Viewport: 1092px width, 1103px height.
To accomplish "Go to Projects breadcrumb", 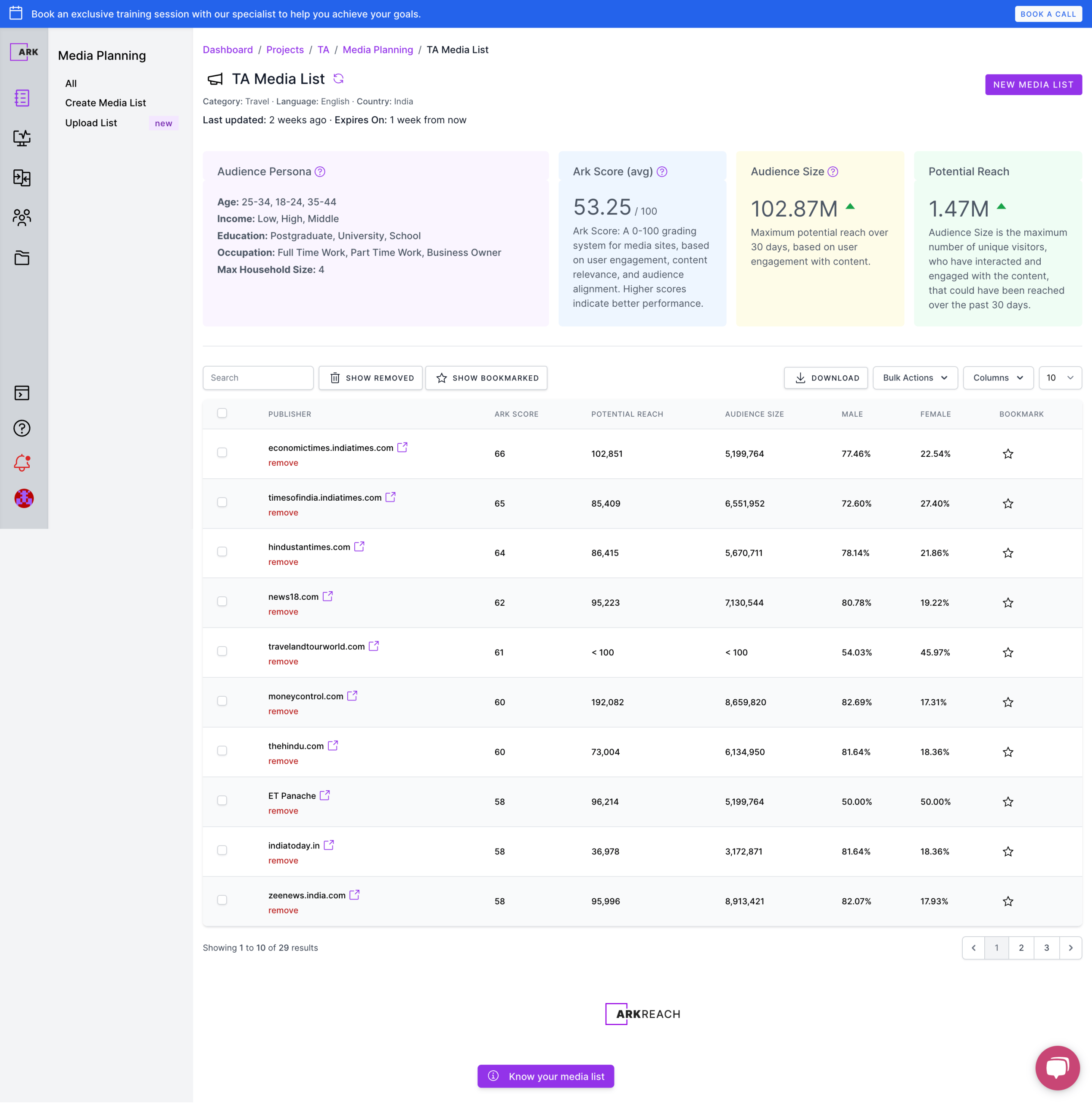I will click(x=285, y=50).
